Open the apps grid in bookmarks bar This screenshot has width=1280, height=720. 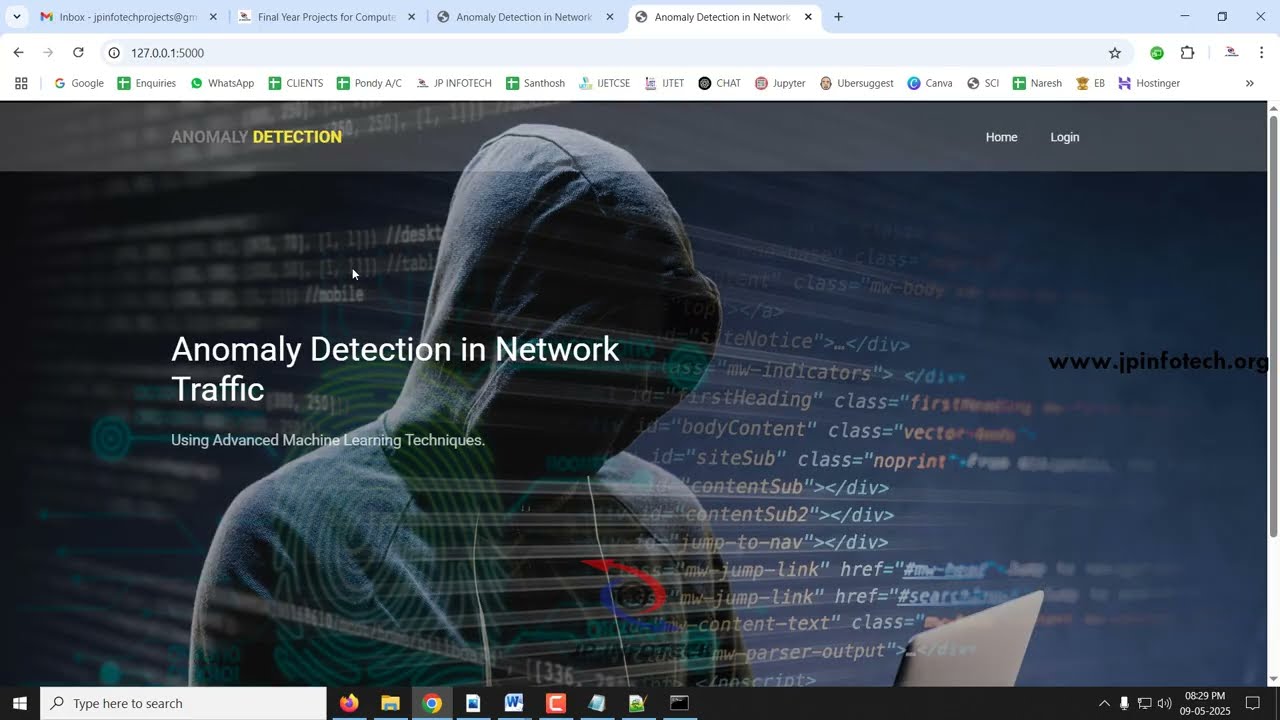(x=21, y=83)
